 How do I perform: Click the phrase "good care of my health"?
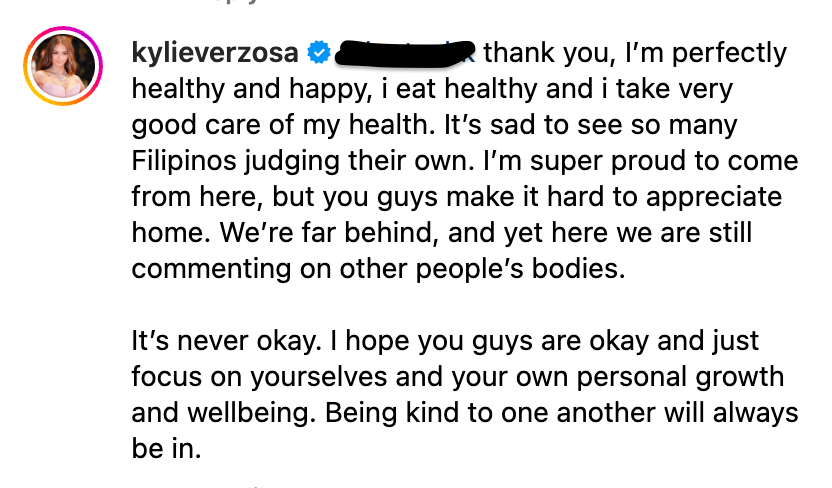[280, 125]
